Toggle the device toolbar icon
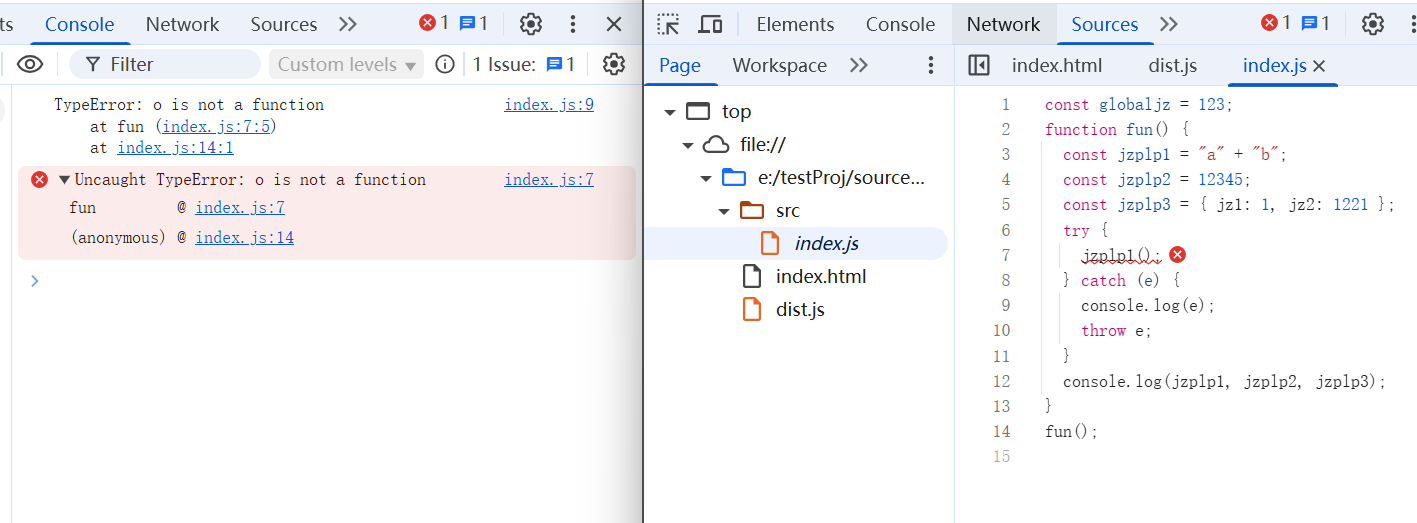1417x523 pixels. (x=710, y=24)
